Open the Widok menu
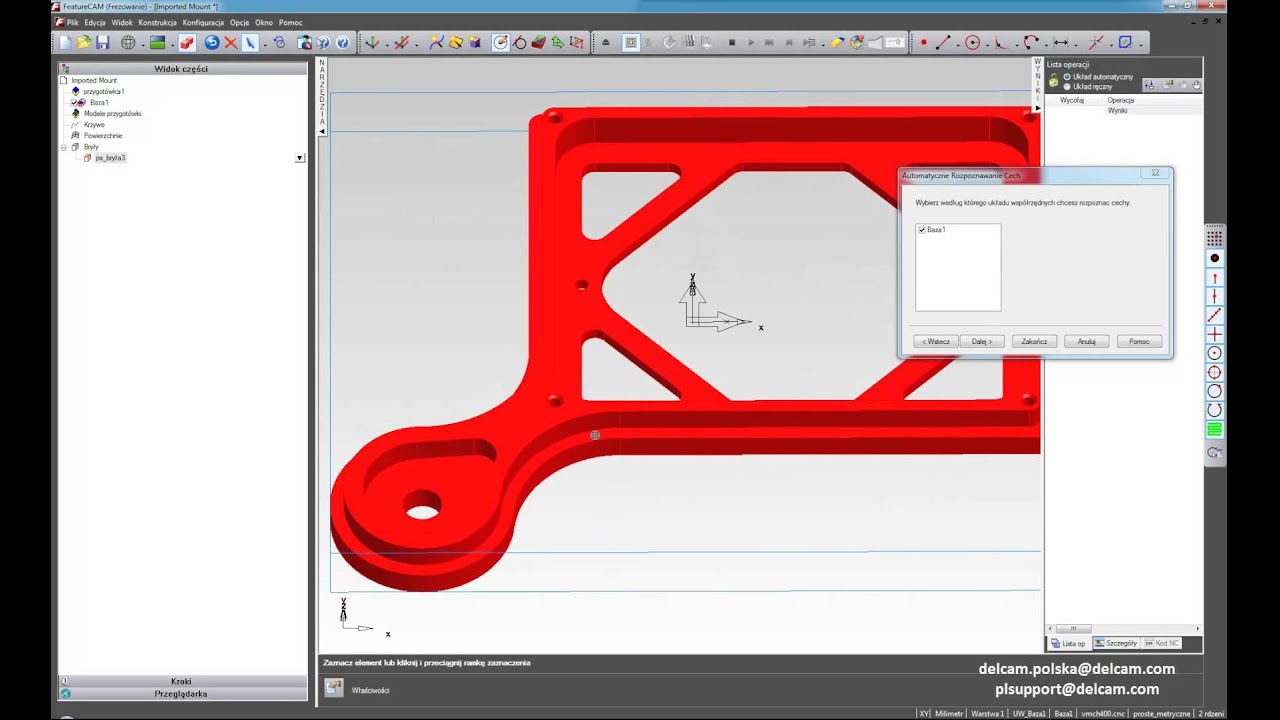The image size is (1280, 720). [x=122, y=22]
